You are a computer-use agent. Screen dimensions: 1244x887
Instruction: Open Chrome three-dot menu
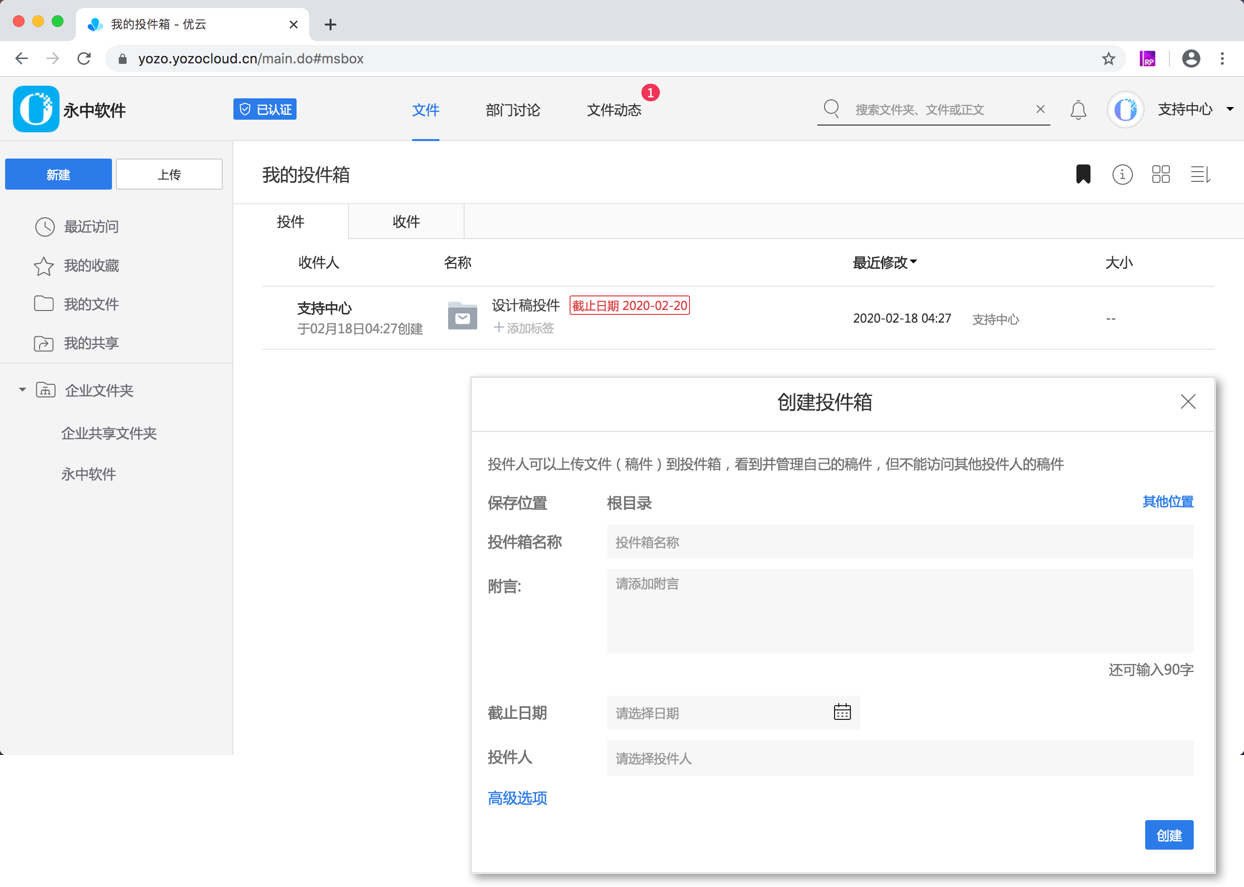[x=1222, y=59]
